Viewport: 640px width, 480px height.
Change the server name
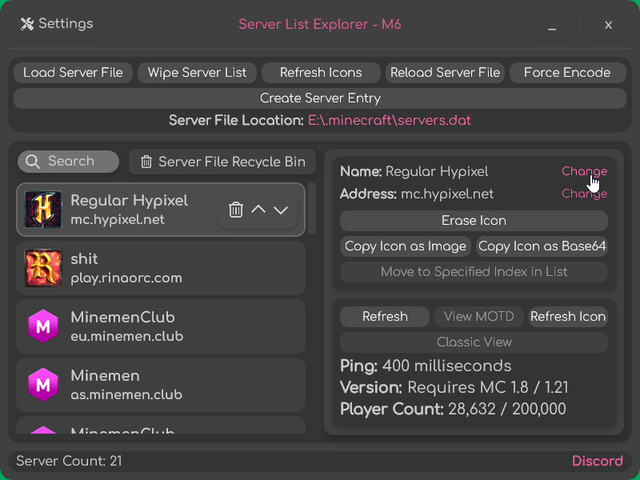[584, 171]
